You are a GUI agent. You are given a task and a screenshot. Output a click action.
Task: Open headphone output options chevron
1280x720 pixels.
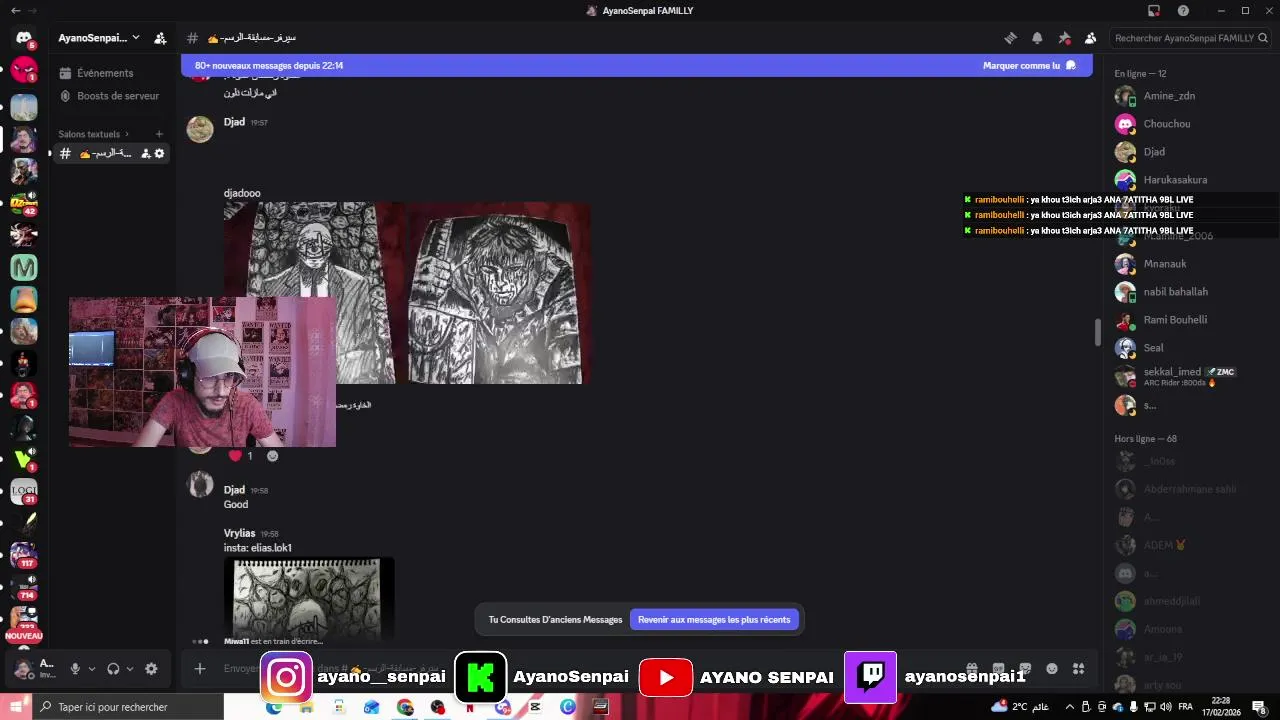[x=130, y=669]
